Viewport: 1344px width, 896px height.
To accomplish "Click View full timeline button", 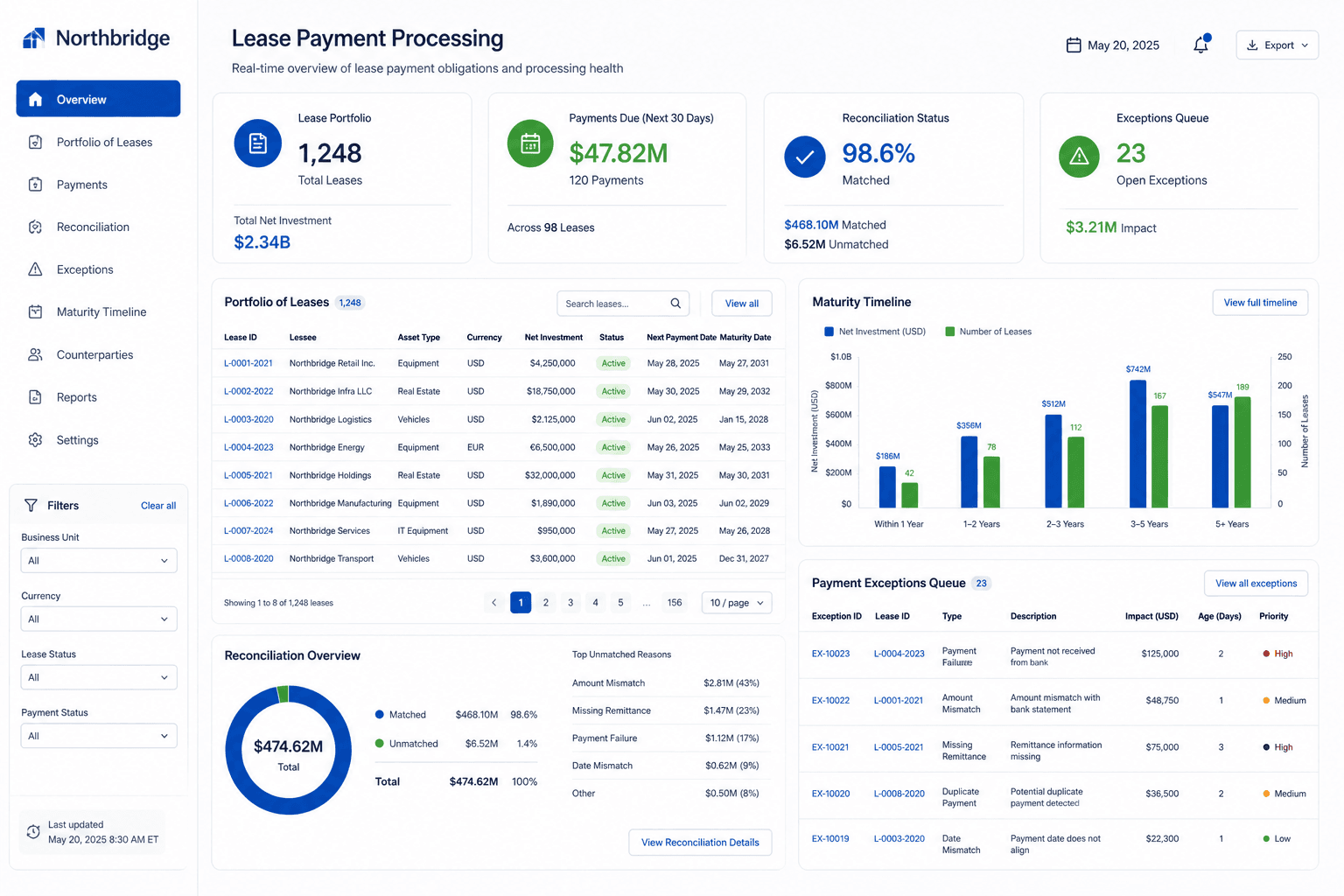I will (1260, 303).
